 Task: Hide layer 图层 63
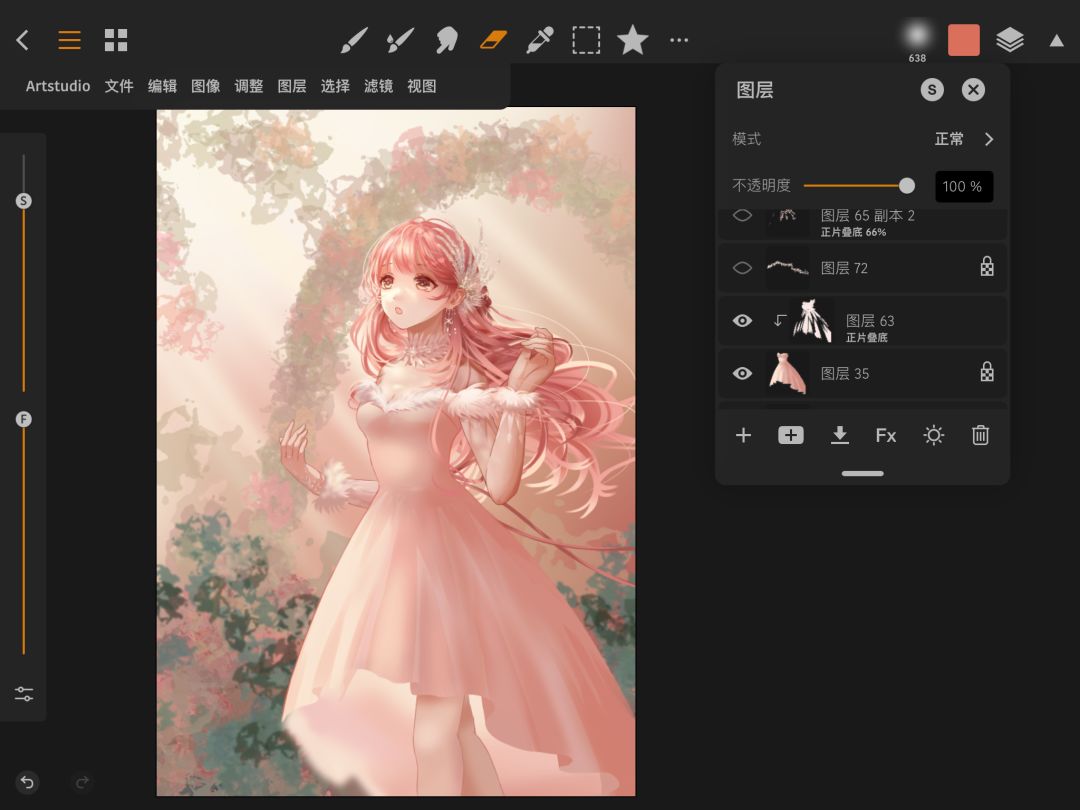[742, 321]
